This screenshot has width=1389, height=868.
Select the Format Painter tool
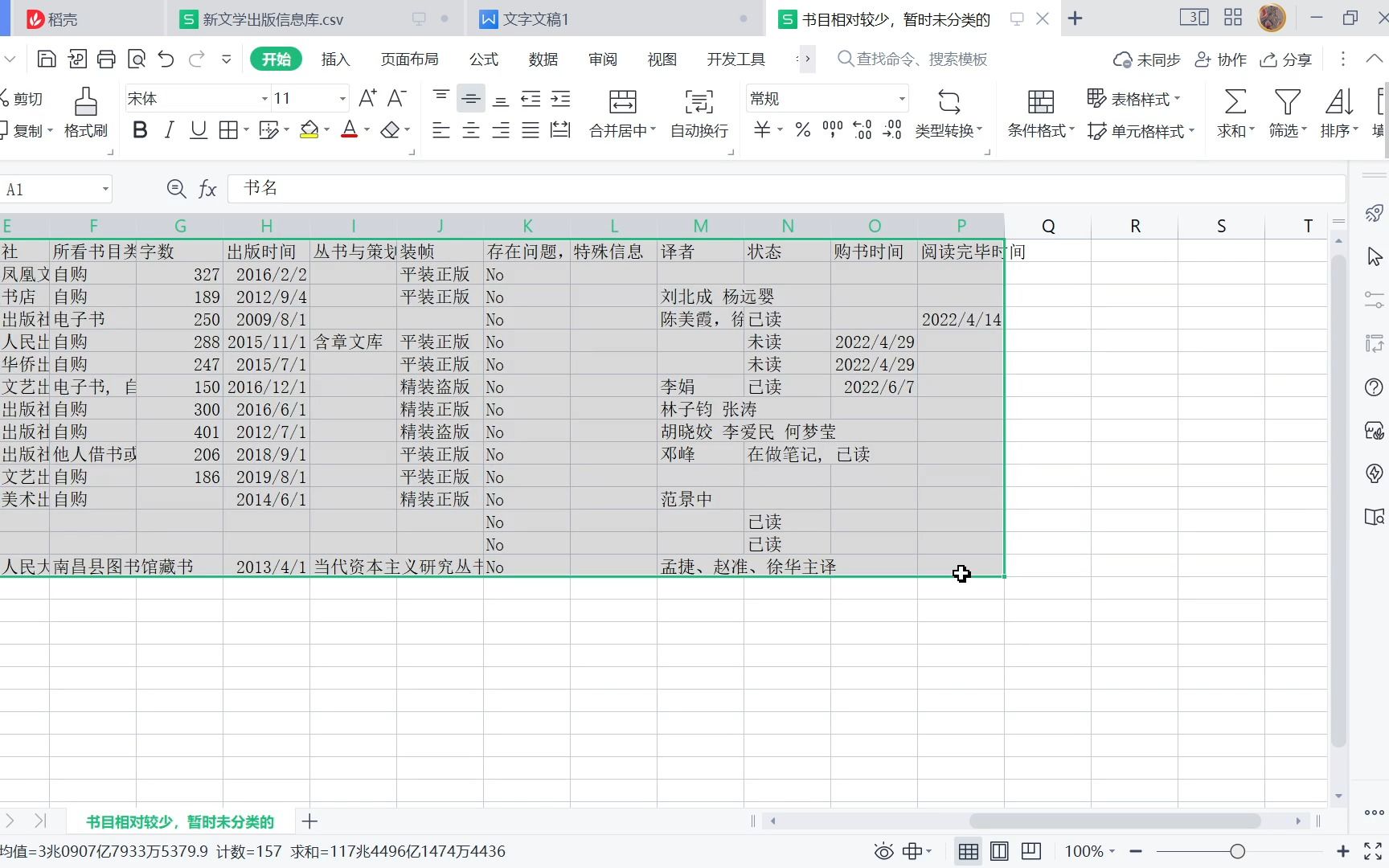[85, 113]
